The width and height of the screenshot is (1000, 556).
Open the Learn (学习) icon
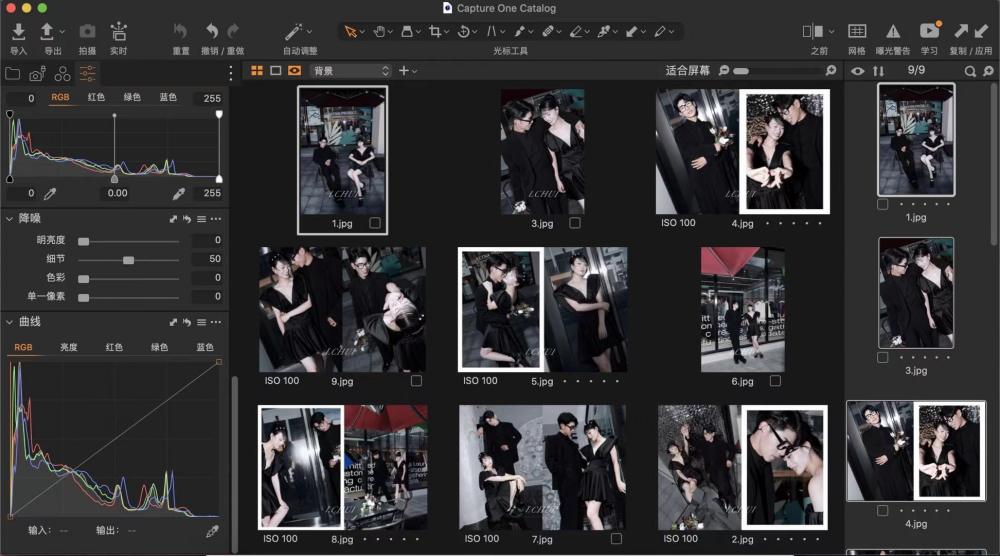pyautogui.click(x=929, y=32)
